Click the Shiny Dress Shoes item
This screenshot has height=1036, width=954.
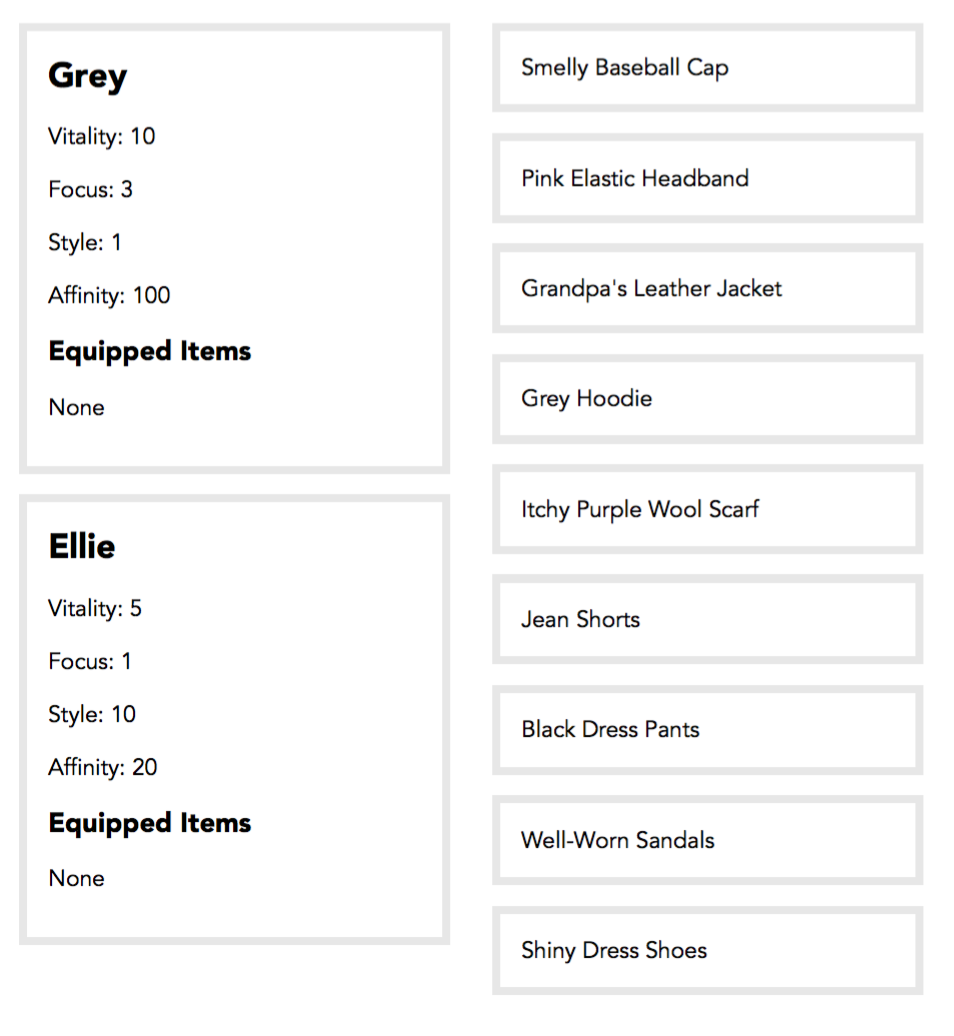pyautogui.click(x=707, y=950)
